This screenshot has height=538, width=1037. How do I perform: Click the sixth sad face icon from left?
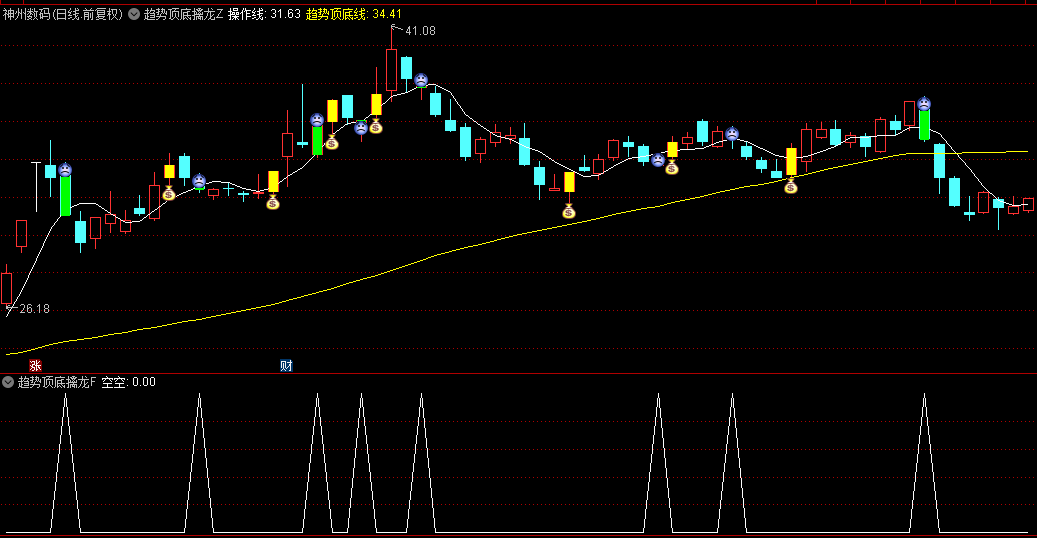click(x=658, y=159)
